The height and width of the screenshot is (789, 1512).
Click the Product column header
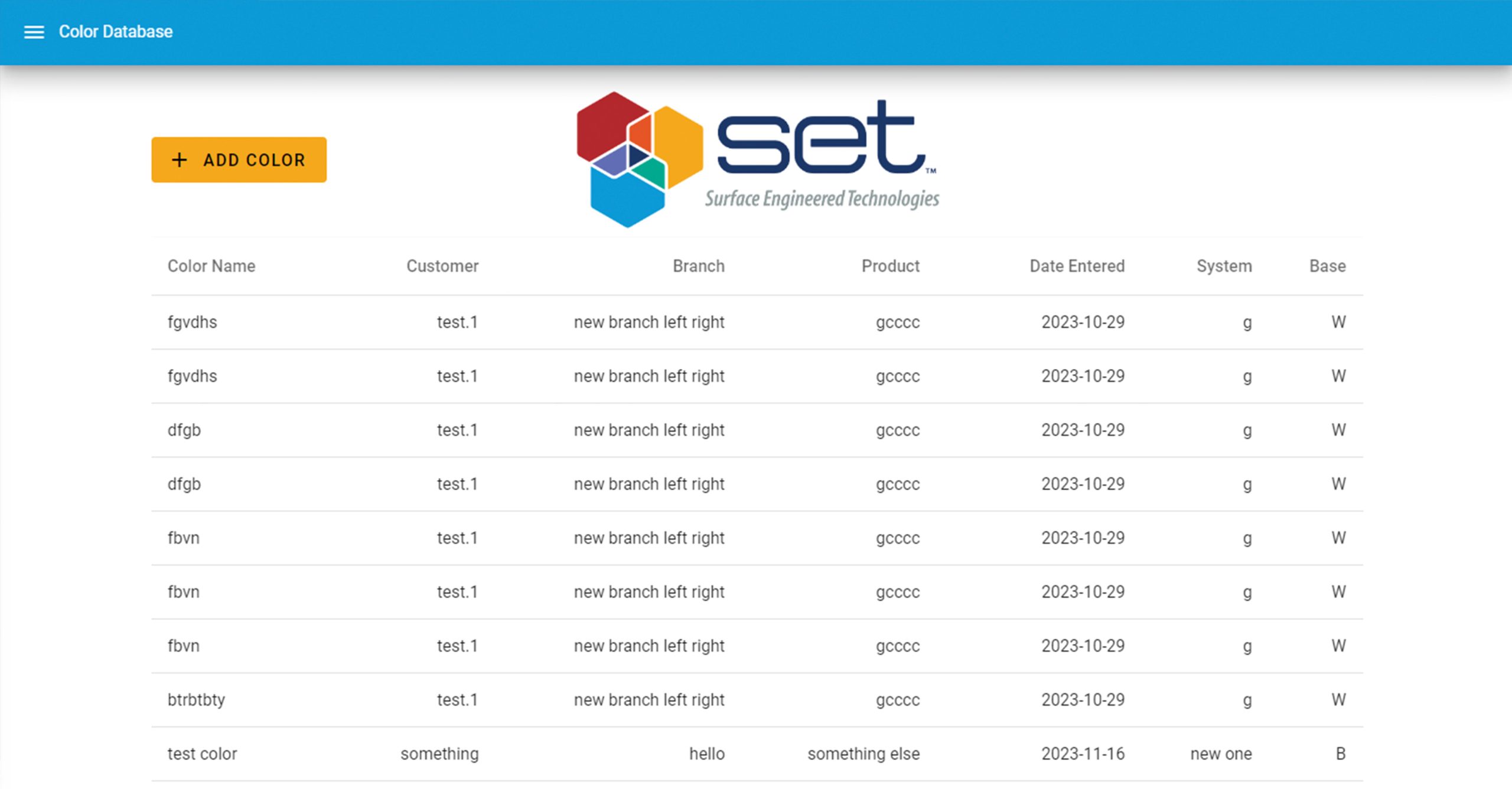[x=890, y=266]
